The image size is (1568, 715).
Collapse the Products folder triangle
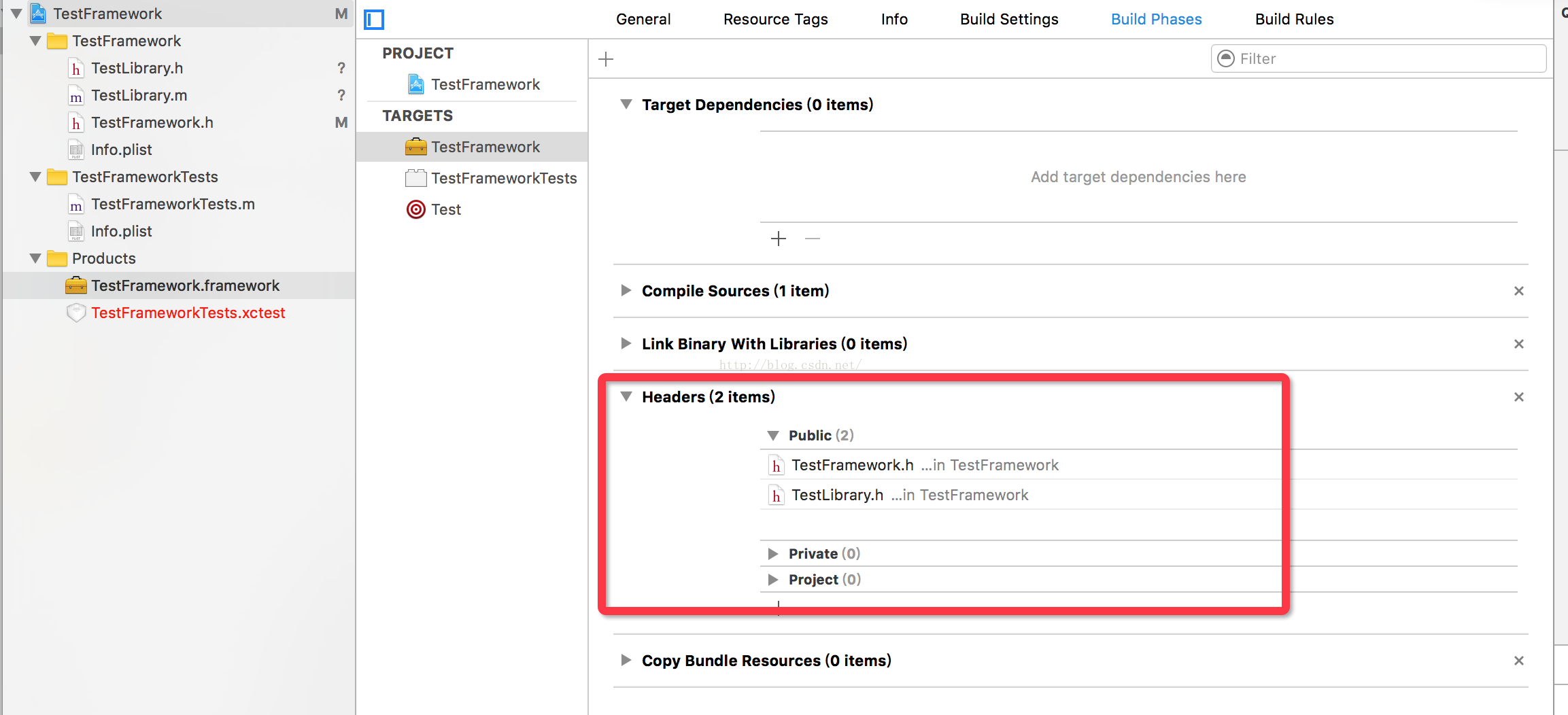point(35,258)
